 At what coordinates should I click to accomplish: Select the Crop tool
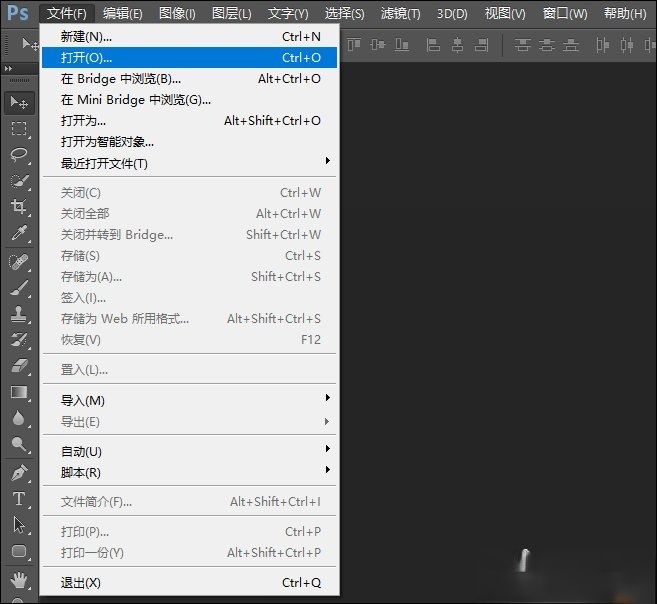click(x=19, y=206)
